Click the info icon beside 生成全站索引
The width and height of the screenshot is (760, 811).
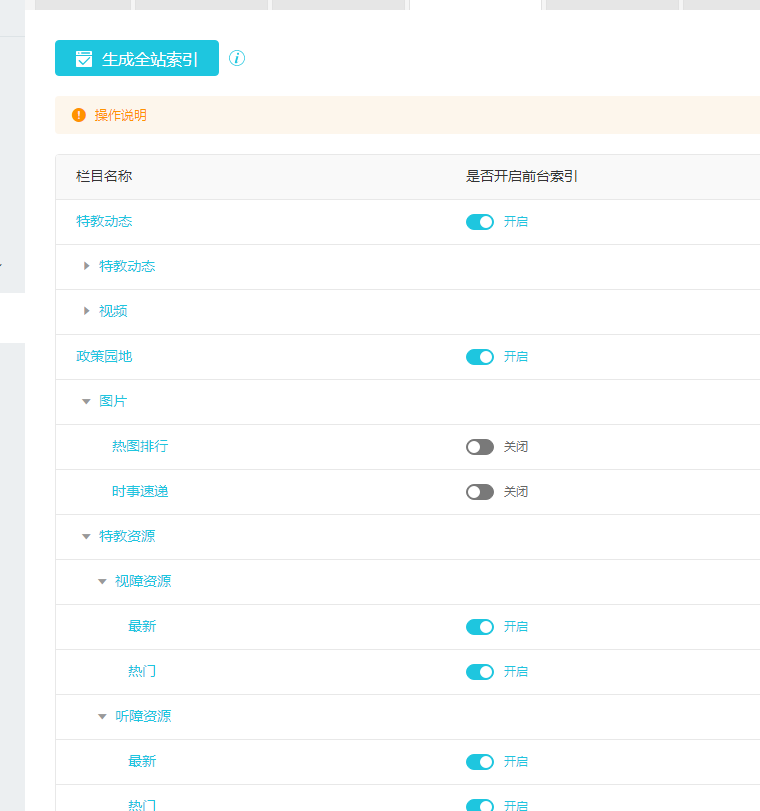pos(237,58)
